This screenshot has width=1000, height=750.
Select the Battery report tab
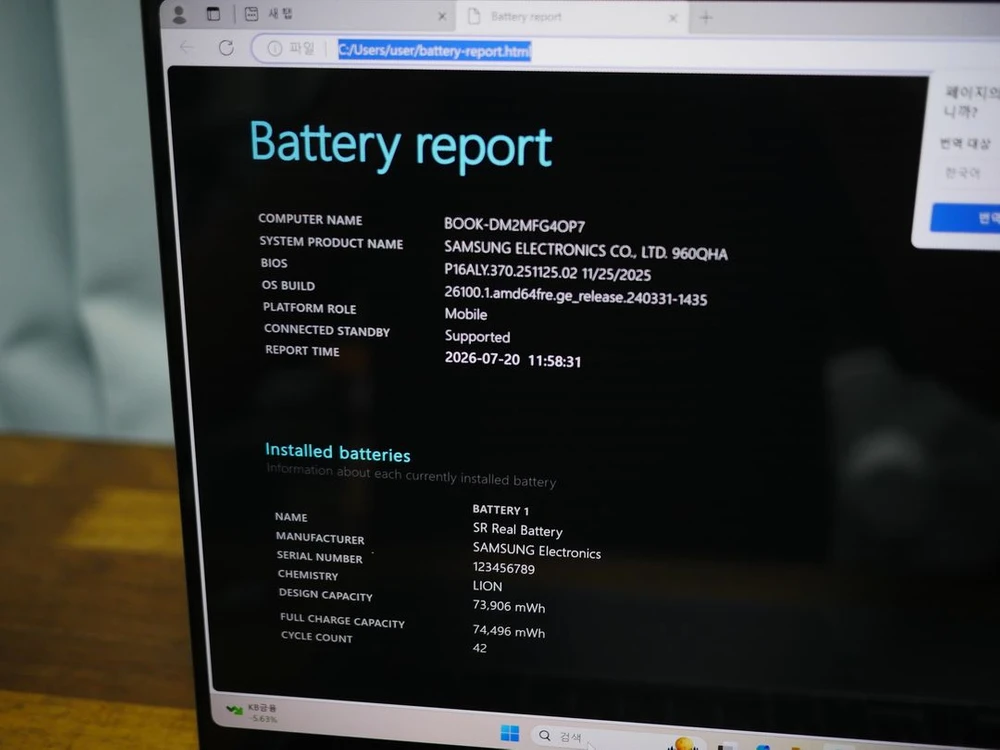(x=571, y=17)
